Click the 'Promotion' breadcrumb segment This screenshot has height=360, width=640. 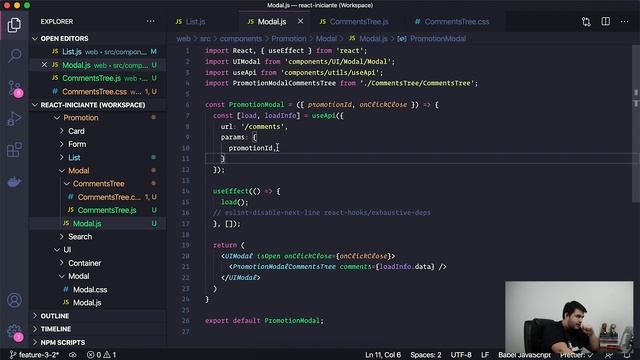[289, 39]
